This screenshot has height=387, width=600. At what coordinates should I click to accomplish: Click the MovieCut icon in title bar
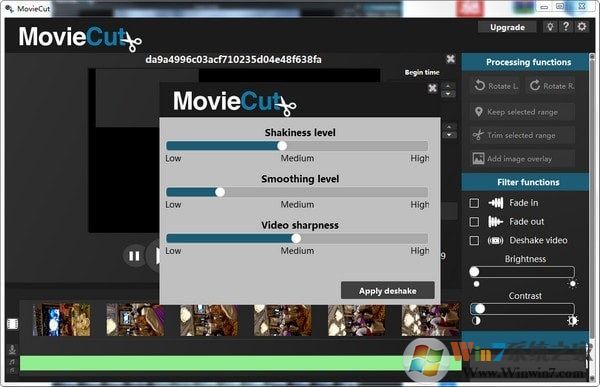10,8
